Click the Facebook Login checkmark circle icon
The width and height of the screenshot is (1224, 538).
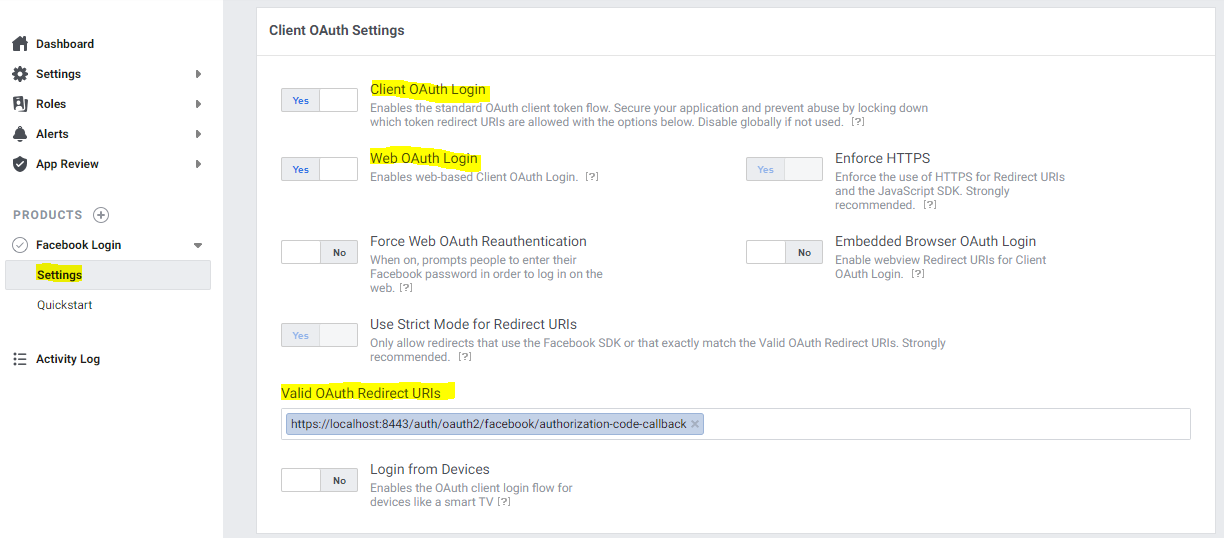coord(20,245)
